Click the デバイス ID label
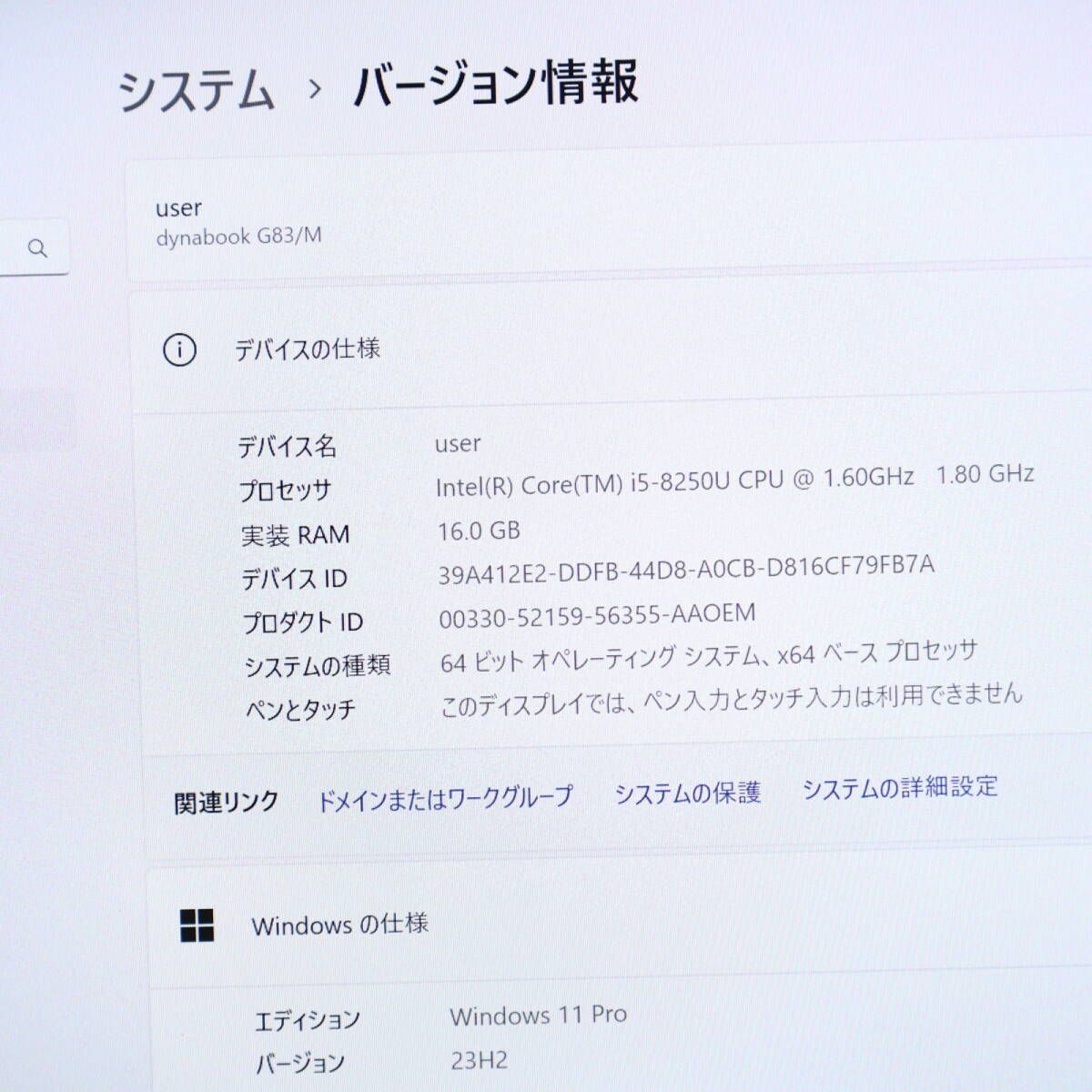Viewport: 1092px width, 1092px height. pyautogui.click(x=295, y=579)
